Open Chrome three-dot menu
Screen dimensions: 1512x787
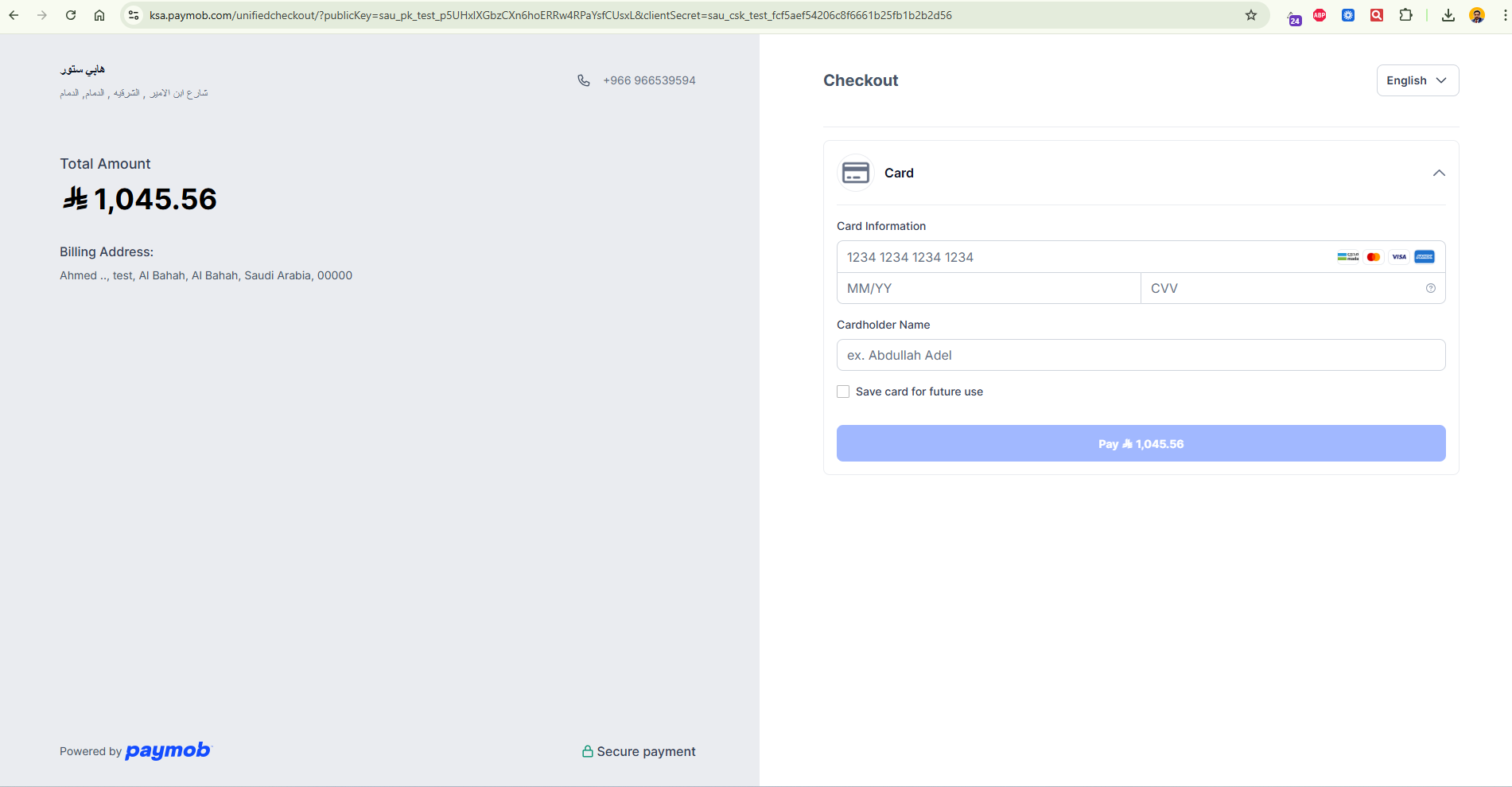click(1504, 15)
